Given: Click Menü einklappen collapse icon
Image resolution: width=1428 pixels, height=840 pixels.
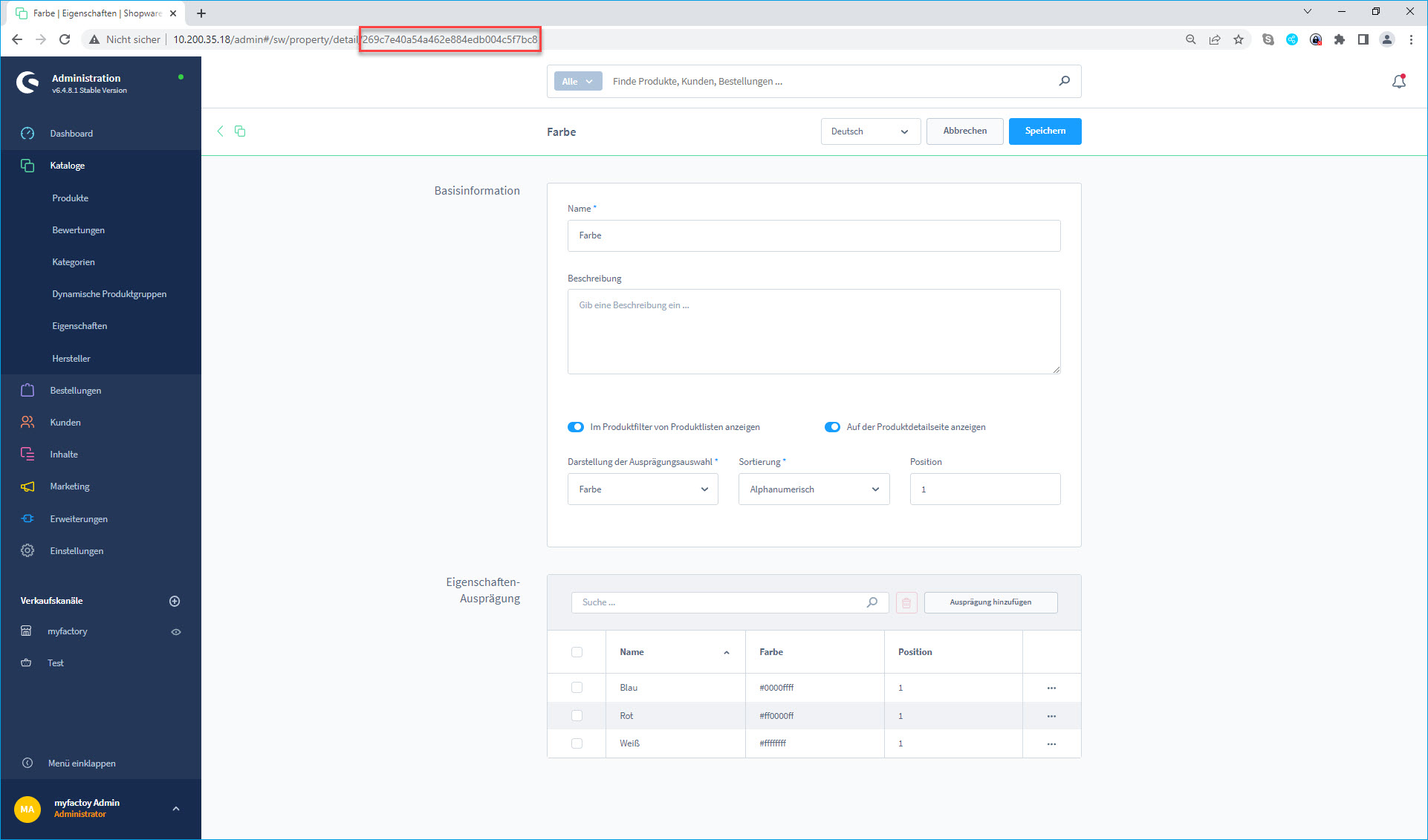Looking at the screenshot, I should (x=27, y=764).
